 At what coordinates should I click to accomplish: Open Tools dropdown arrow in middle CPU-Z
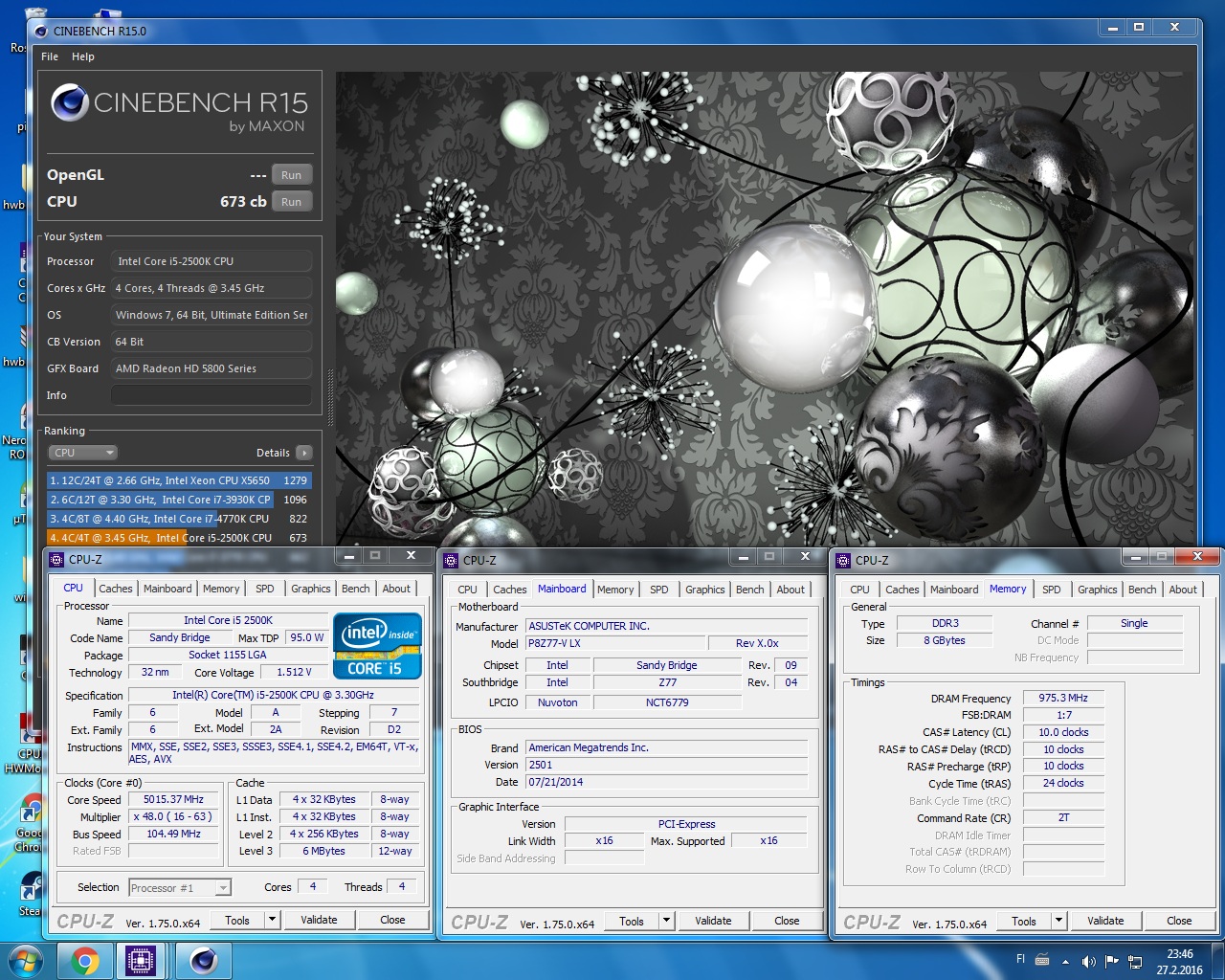click(667, 921)
